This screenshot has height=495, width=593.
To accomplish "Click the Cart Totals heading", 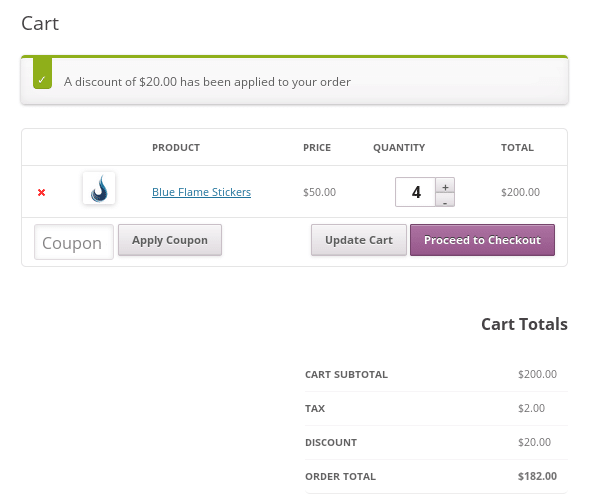I will point(524,324).
